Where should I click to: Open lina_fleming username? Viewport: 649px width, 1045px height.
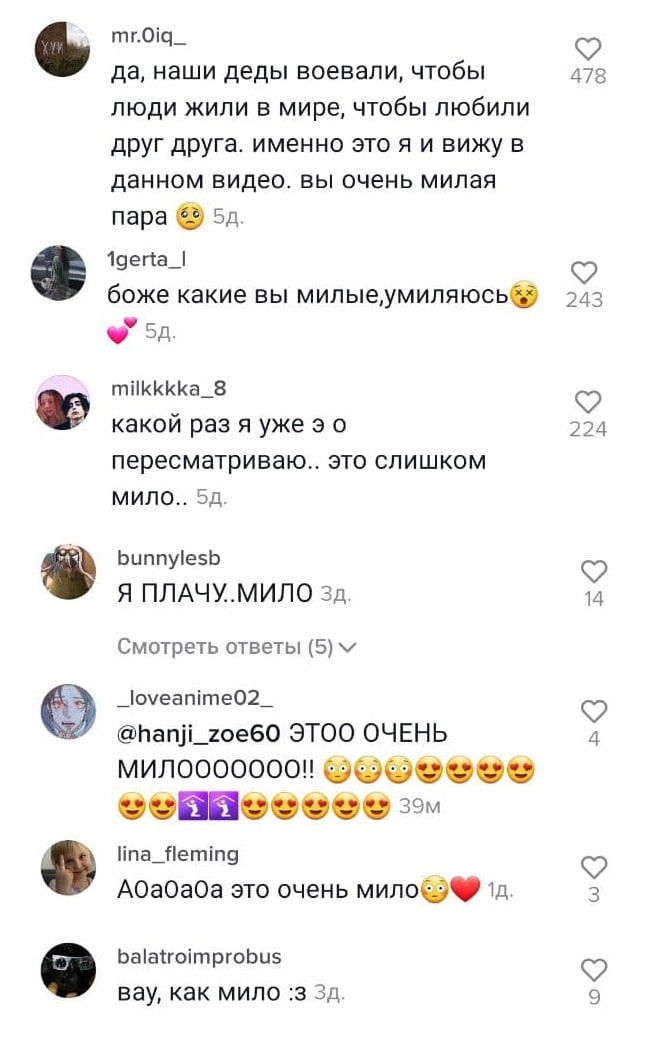tap(177, 854)
